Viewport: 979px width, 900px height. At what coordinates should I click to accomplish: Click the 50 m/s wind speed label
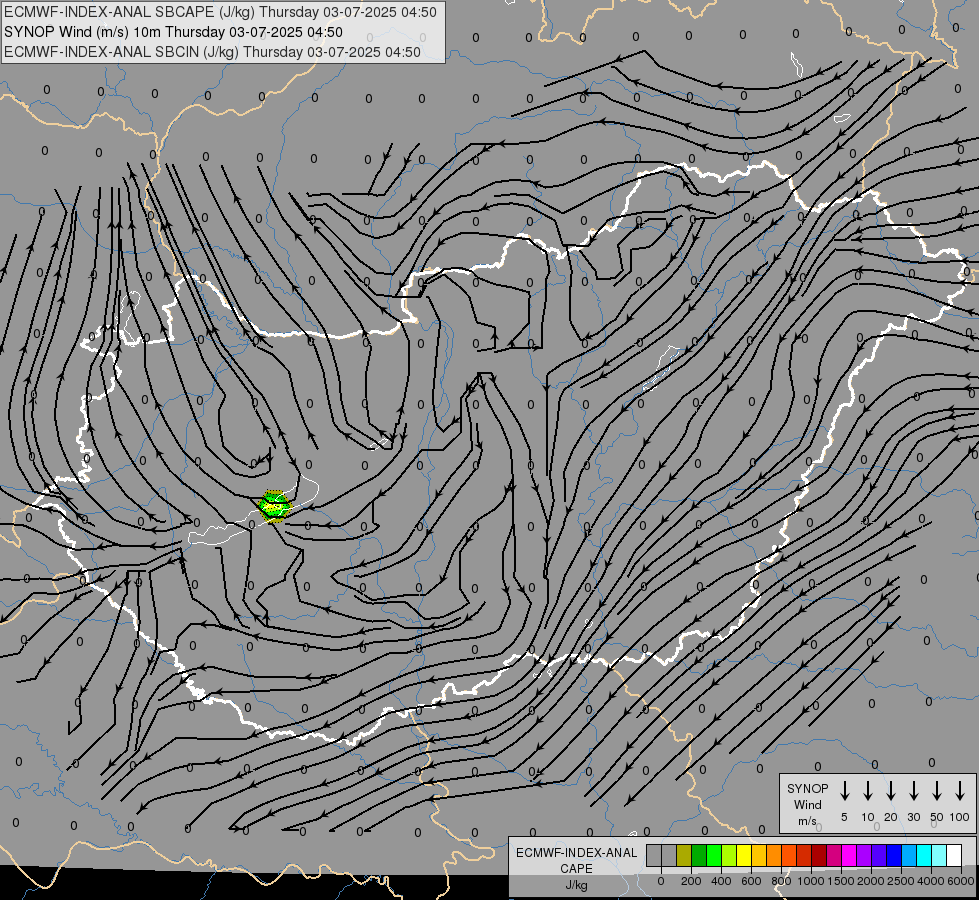point(937,817)
